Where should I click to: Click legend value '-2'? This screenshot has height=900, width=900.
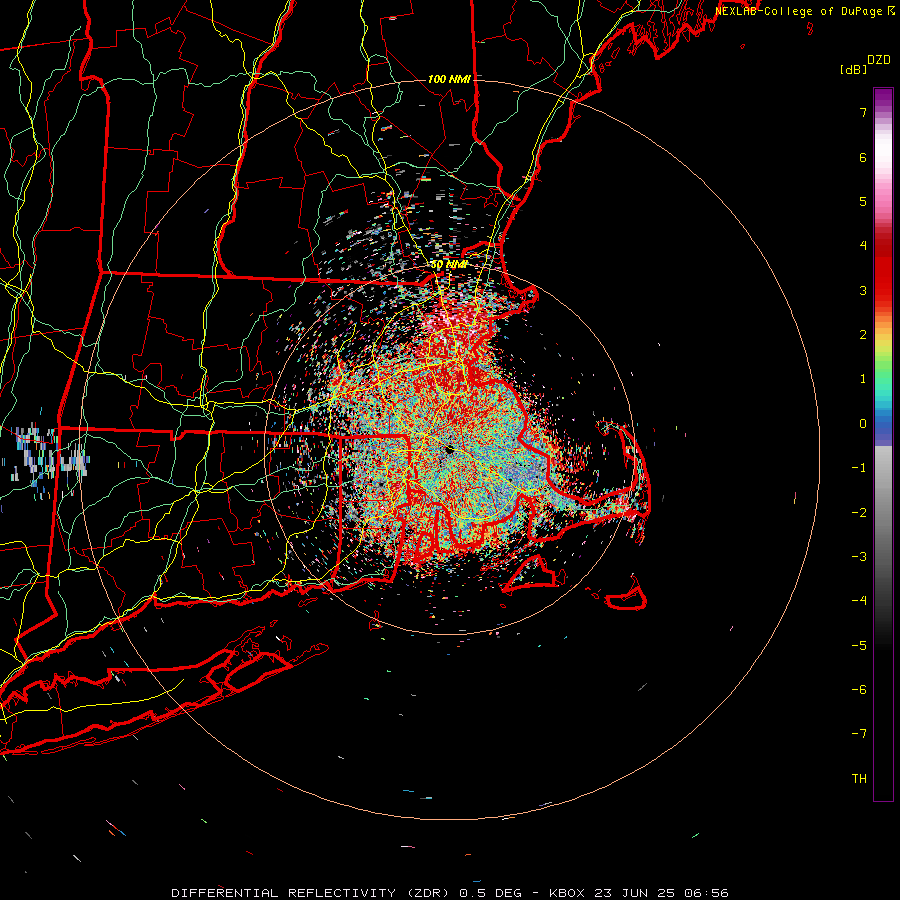click(859, 512)
